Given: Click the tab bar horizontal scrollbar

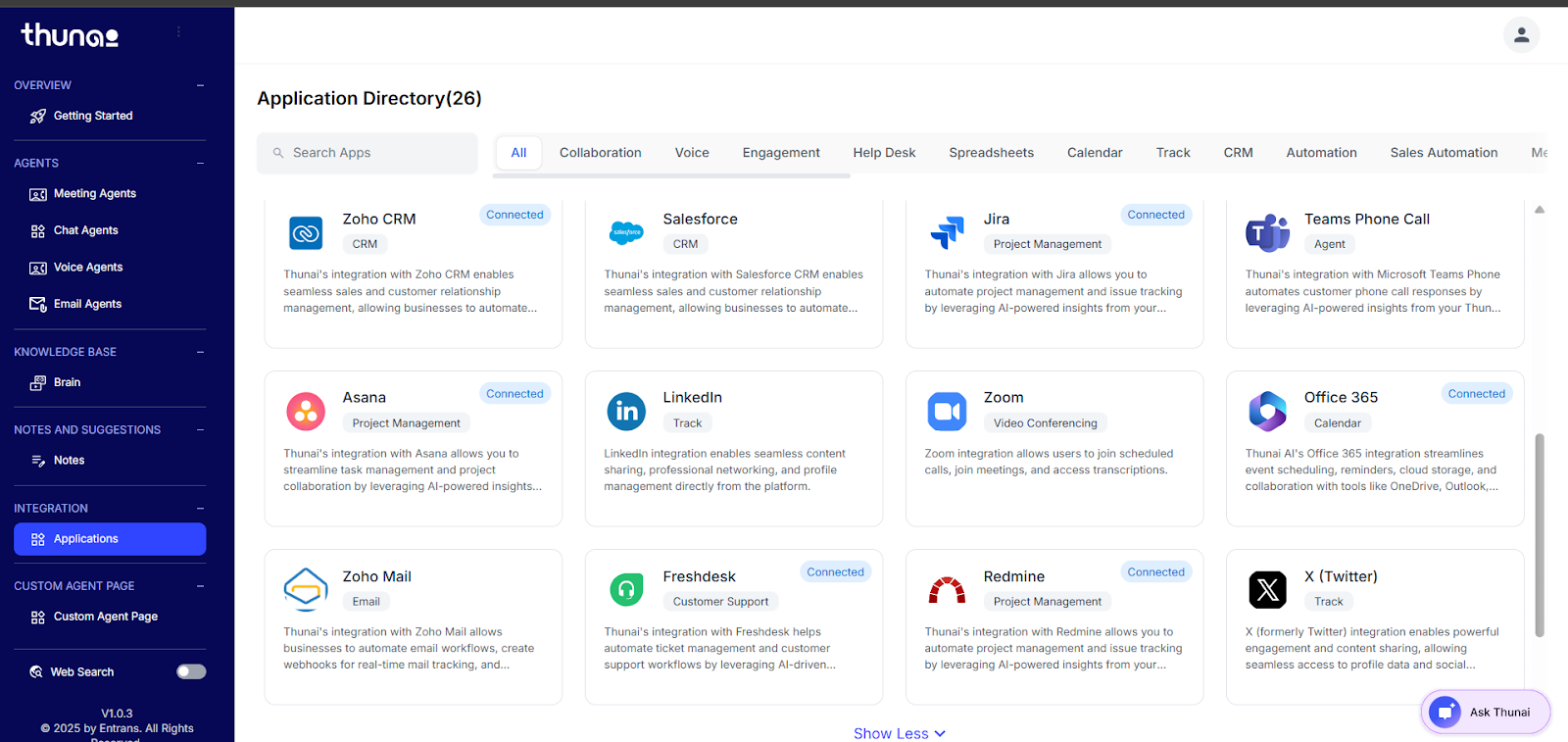Looking at the screenshot, I should [671, 176].
